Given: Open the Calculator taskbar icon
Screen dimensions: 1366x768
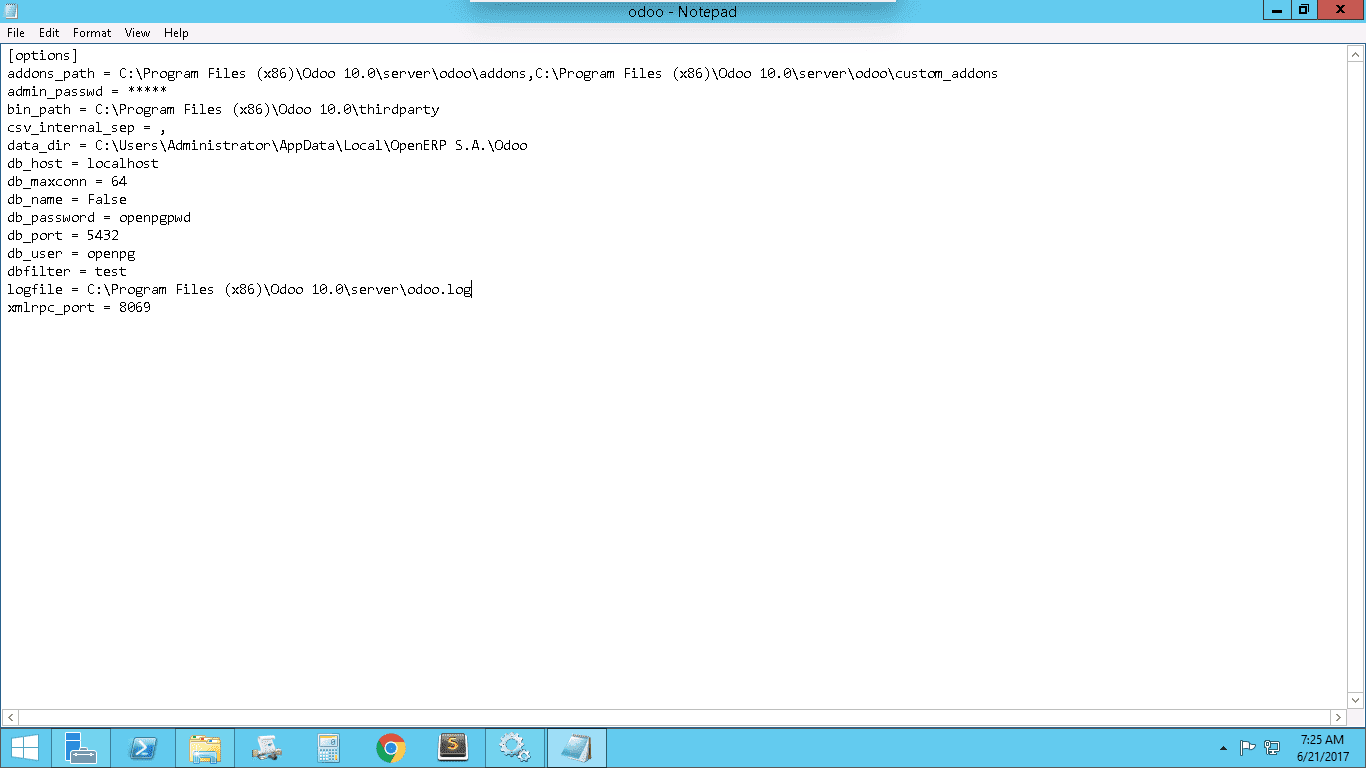Looking at the screenshot, I should click(x=328, y=748).
